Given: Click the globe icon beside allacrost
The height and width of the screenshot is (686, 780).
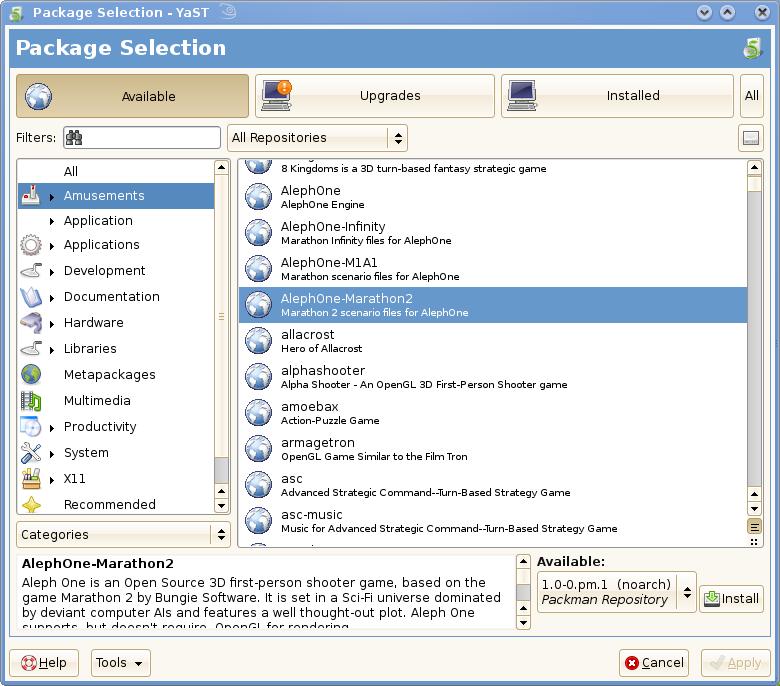Looking at the screenshot, I should (x=259, y=340).
